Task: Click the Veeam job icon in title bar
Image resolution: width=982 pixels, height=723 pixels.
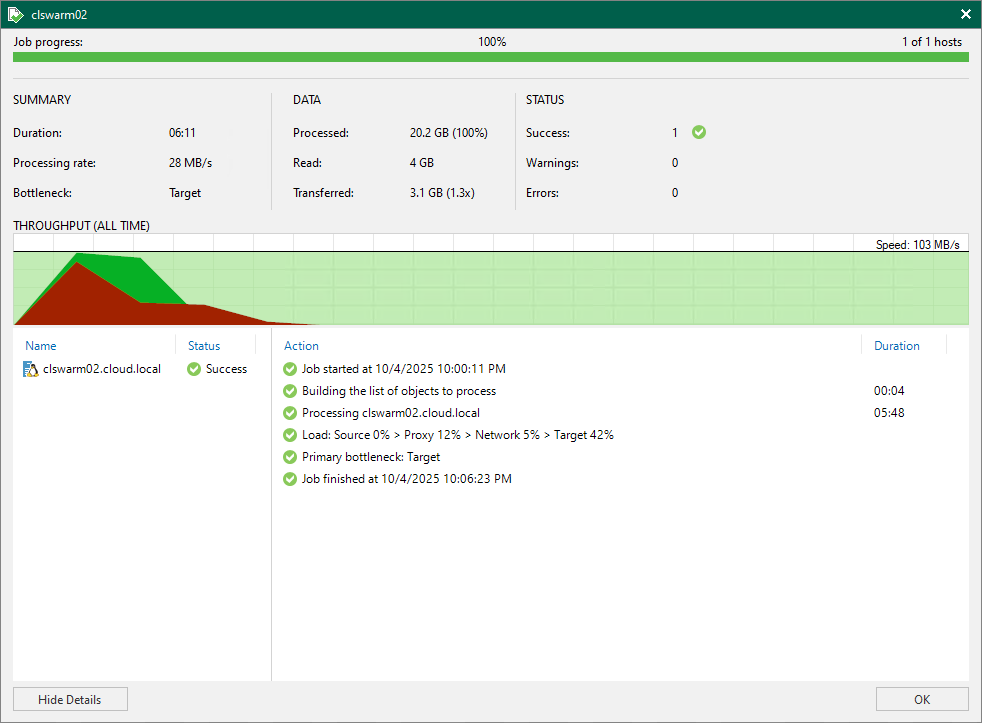Action: (16, 14)
